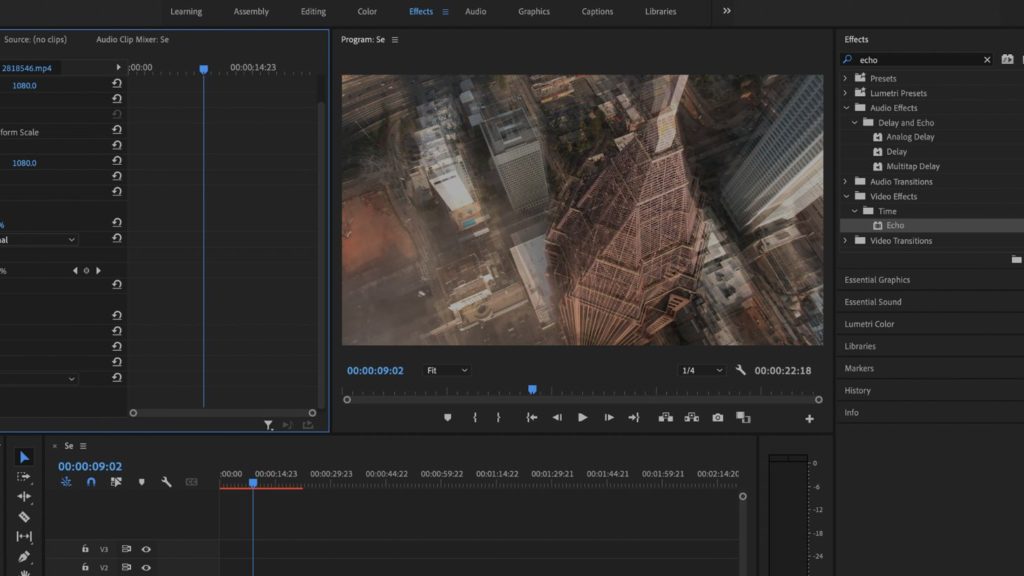Select the Razor tool in the toolbar
This screenshot has height=576, width=1024.
pos(25,517)
